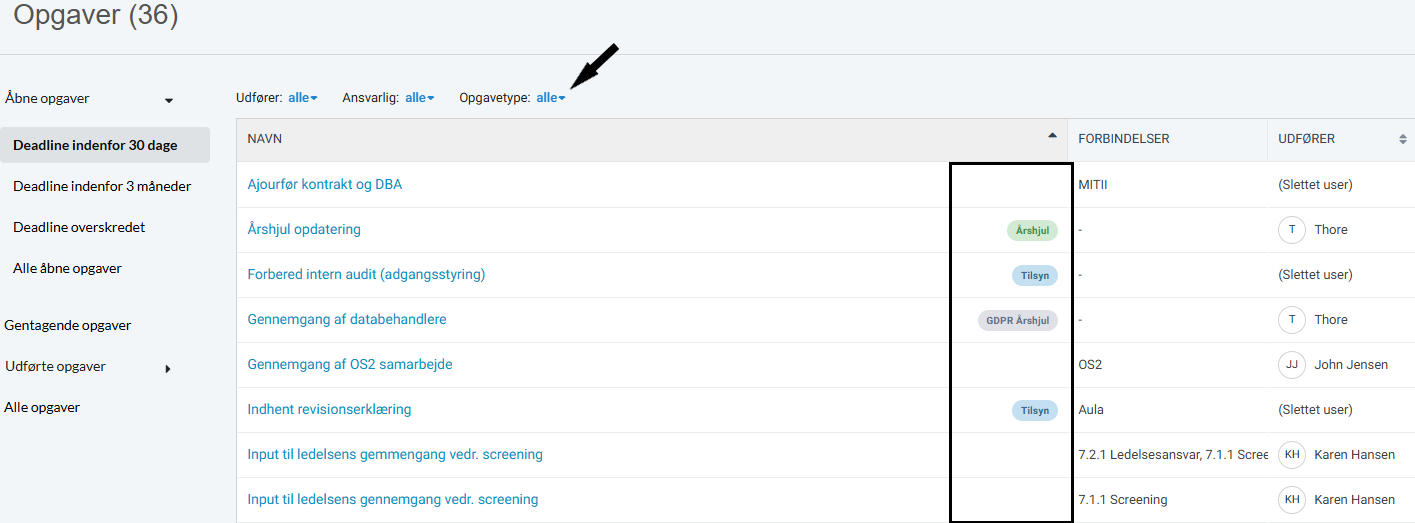
Task: Click the Forbindelser column header
Action: pos(1124,139)
